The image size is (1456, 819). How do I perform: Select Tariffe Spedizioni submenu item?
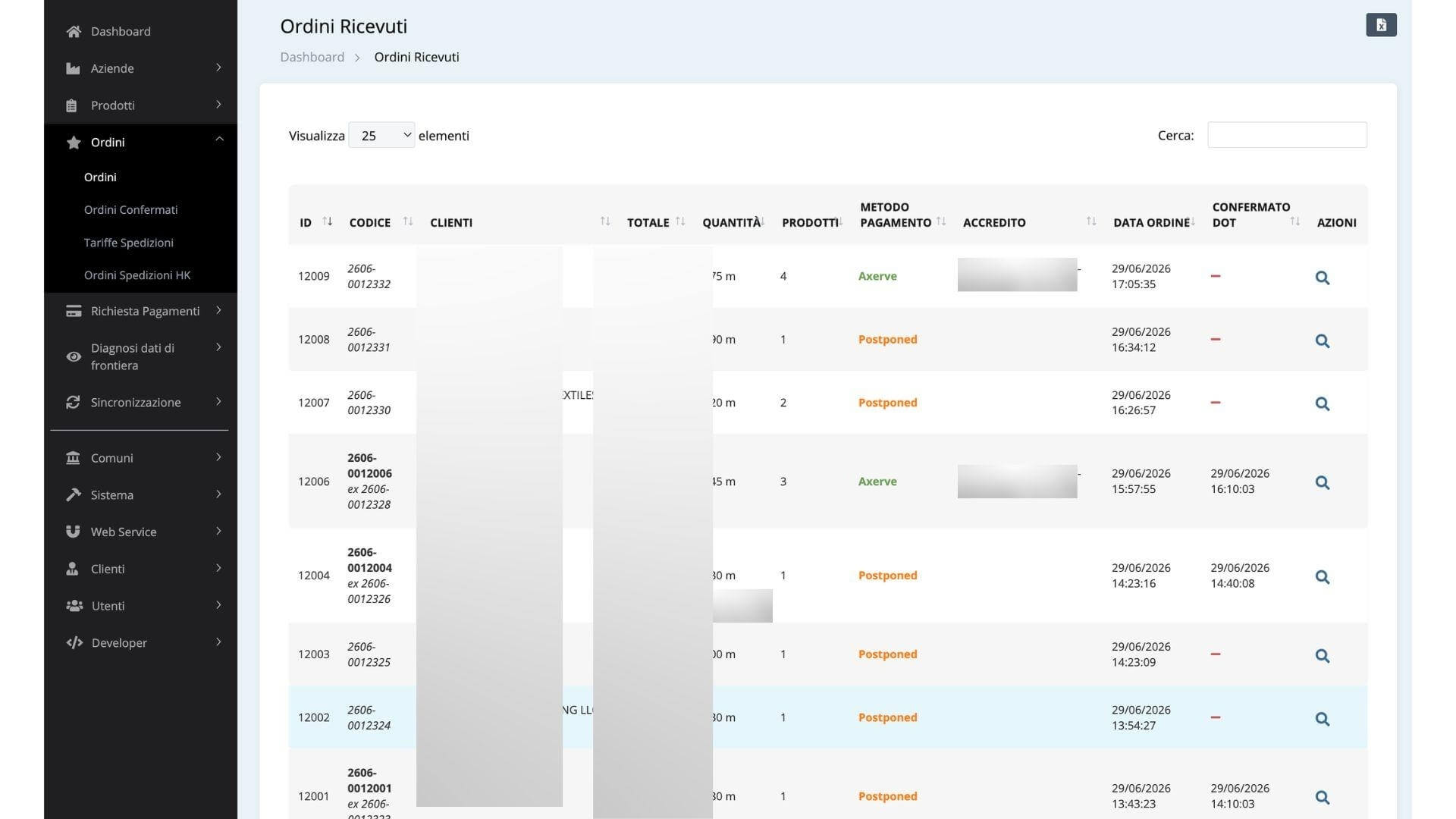[129, 243]
